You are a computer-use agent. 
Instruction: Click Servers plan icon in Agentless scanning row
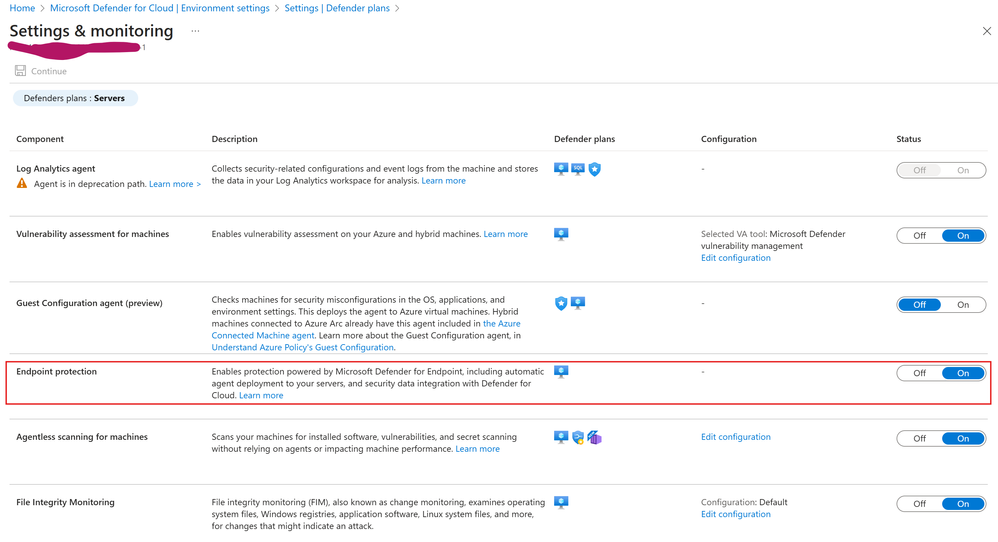tap(561, 437)
